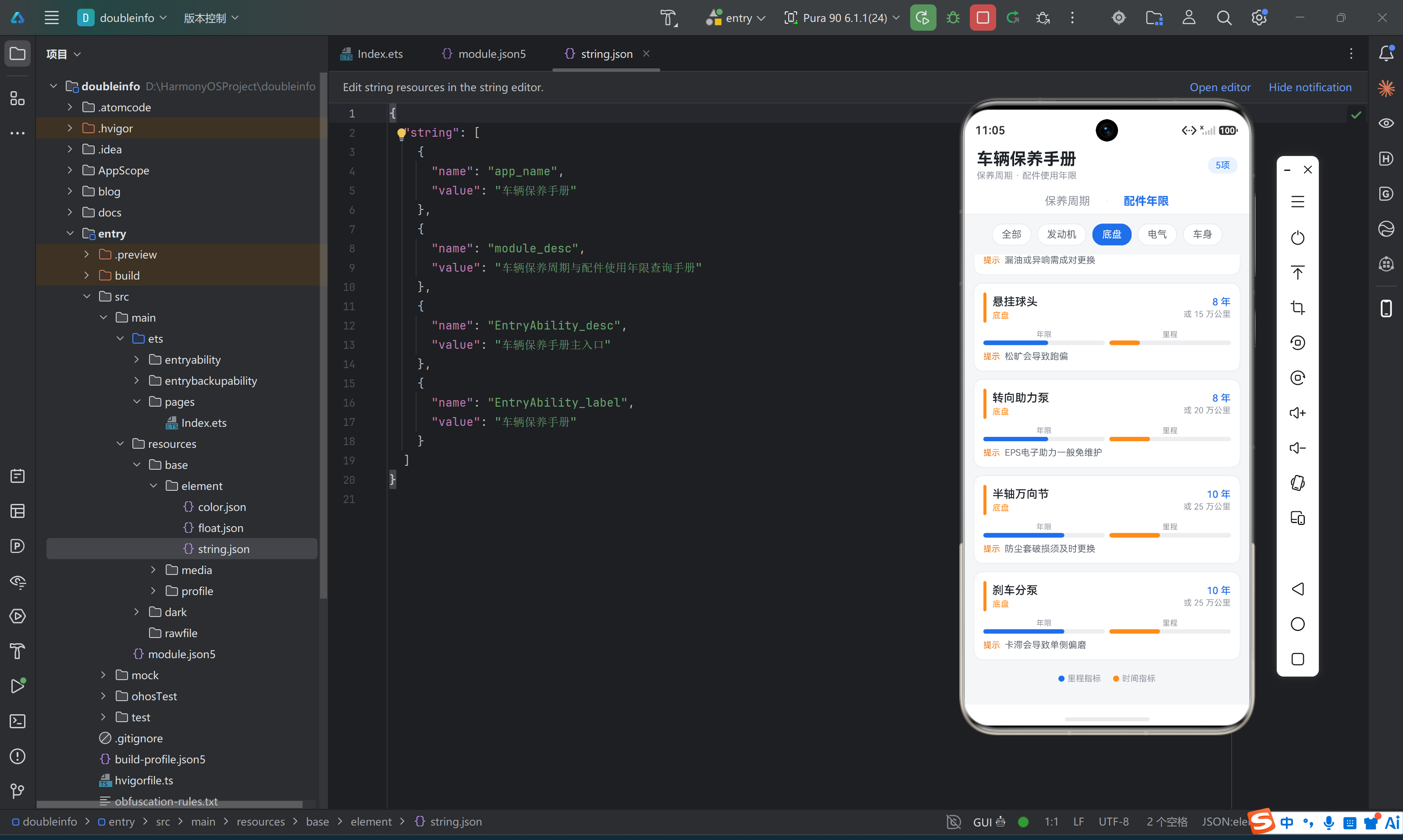Open Search Everywhere magnifier

click(1224, 18)
